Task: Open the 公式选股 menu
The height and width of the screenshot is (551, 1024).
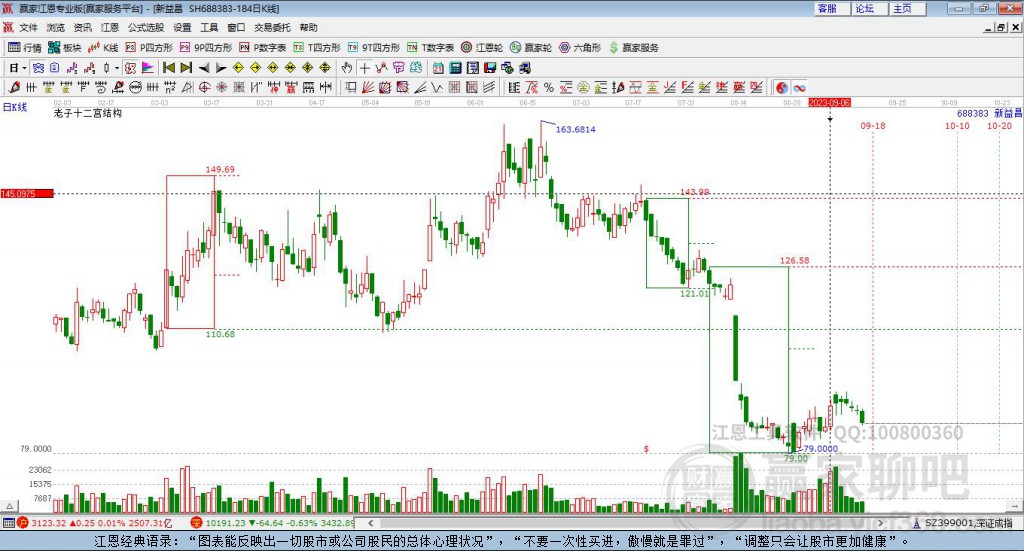Action: point(146,27)
